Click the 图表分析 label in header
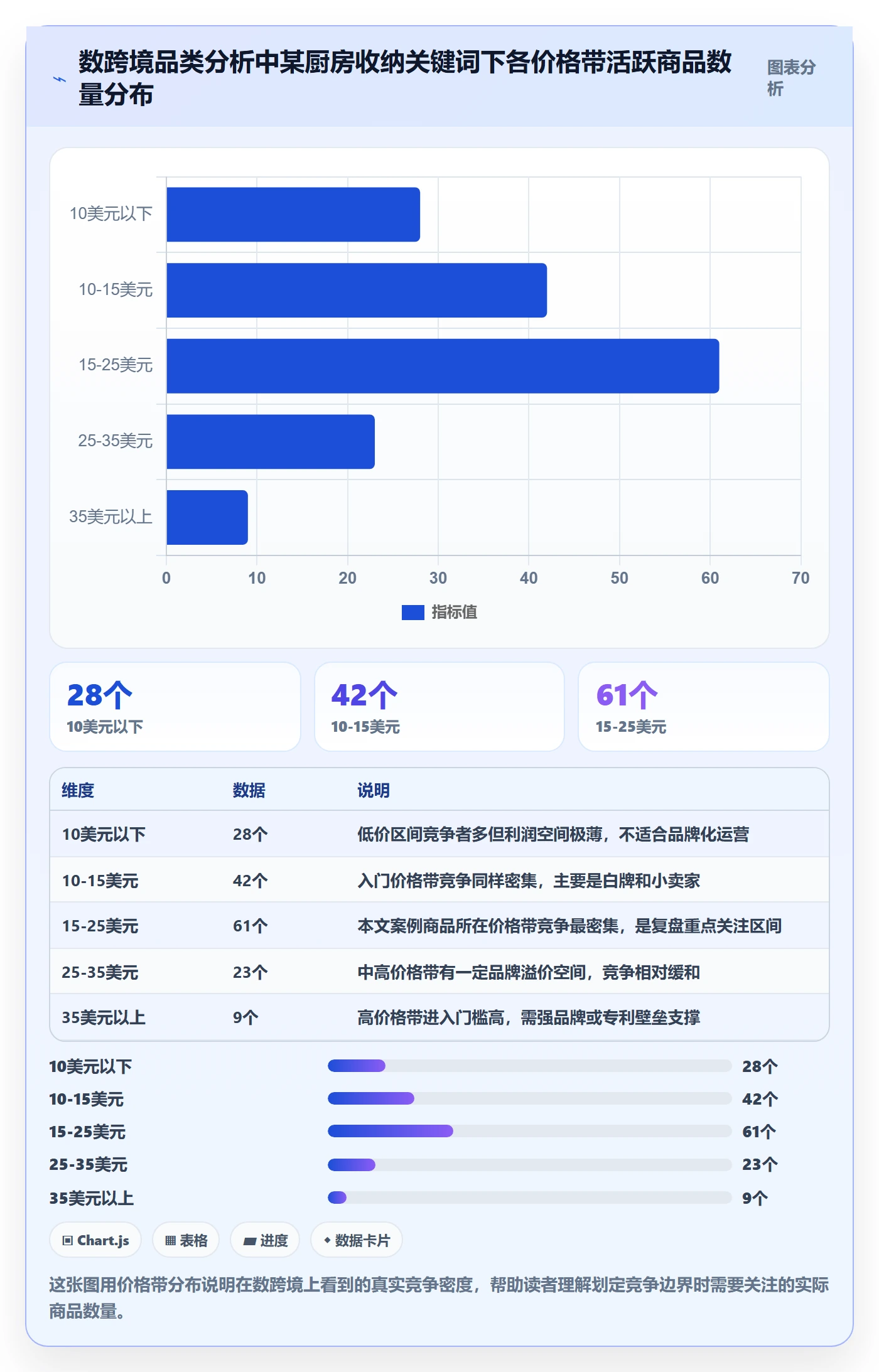The image size is (879, 1372). (x=791, y=78)
